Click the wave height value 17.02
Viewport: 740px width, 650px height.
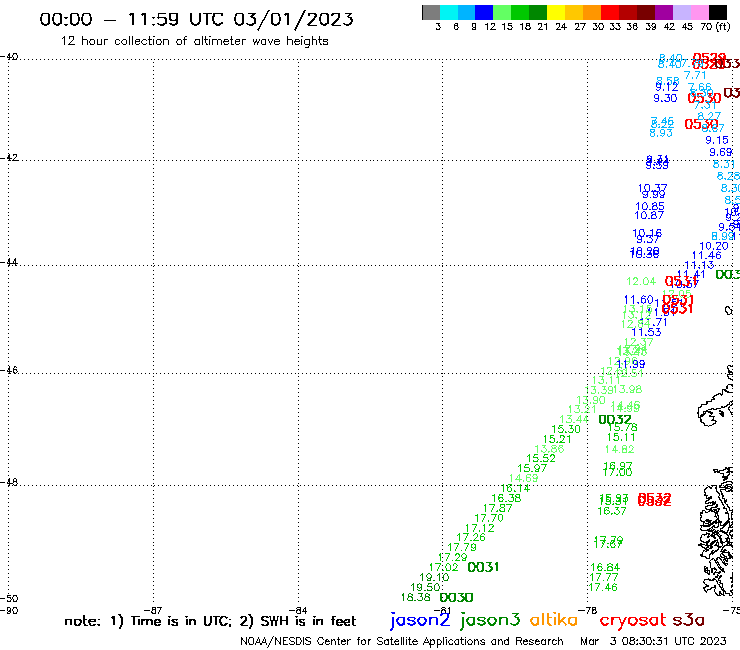443,567
